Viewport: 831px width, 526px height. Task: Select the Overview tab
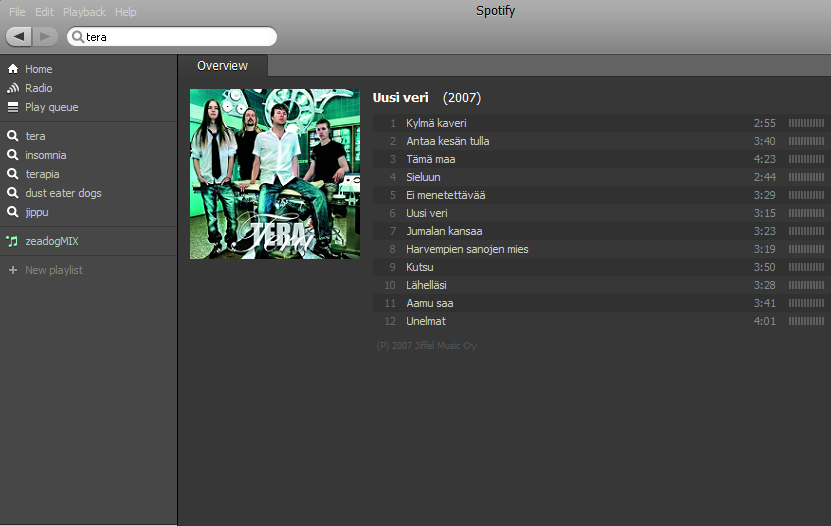pyautogui.click(x=223, y=66)
